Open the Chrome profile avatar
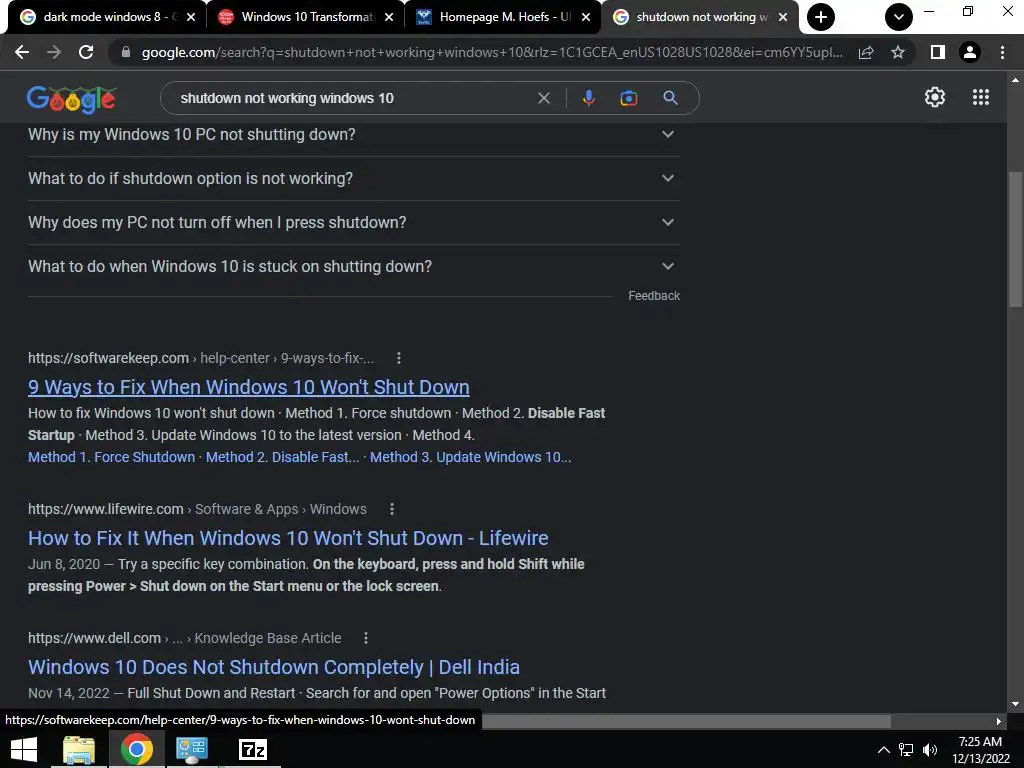Viewport: 1024px width, 768px height. 970,52
